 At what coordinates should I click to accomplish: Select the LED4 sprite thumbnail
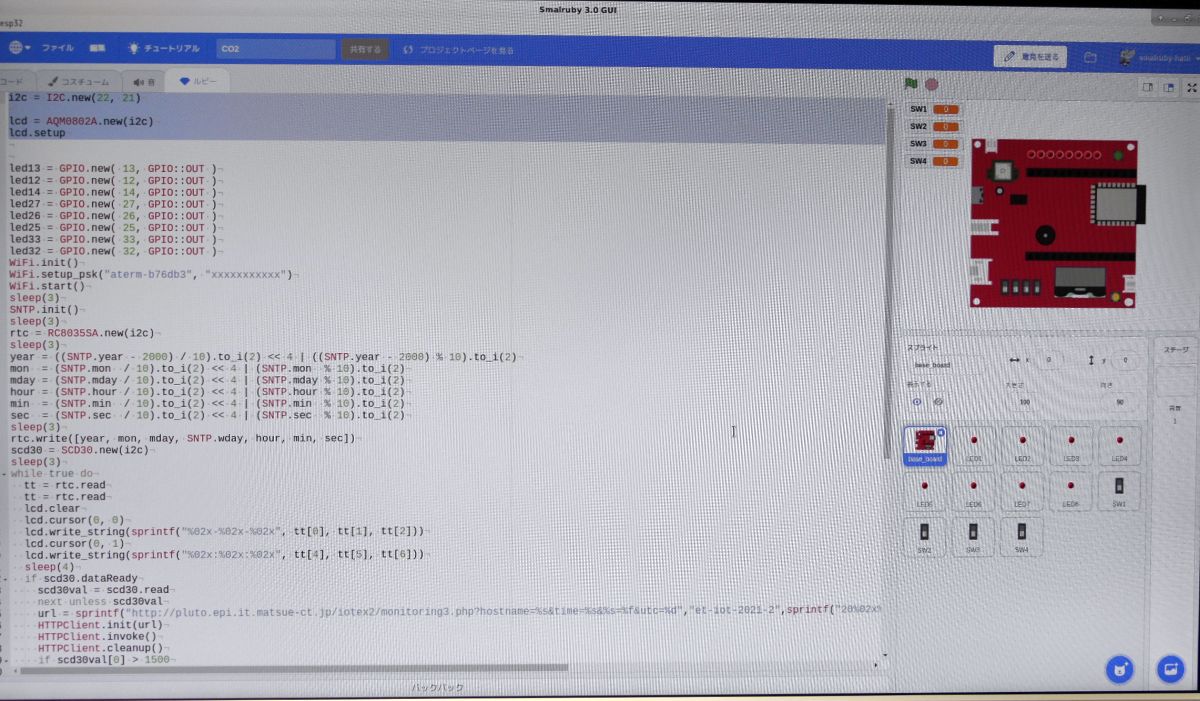click(1119, 444)
